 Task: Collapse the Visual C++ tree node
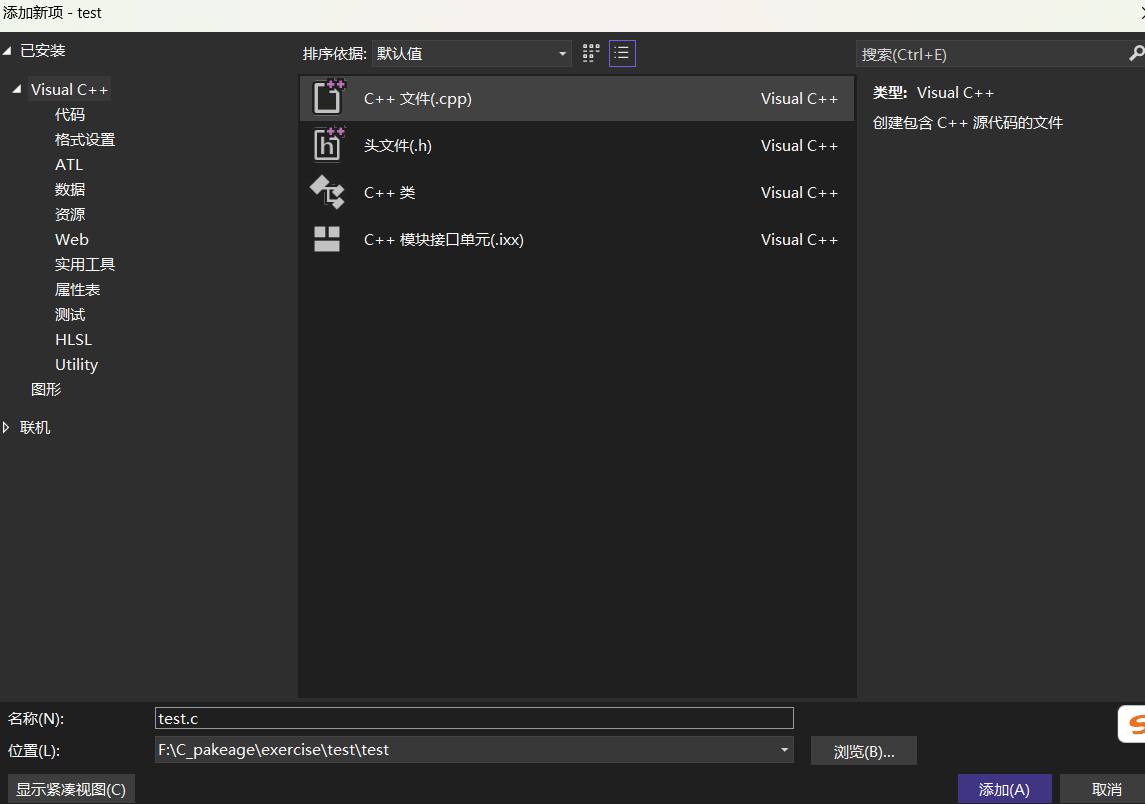coord(17,89)
